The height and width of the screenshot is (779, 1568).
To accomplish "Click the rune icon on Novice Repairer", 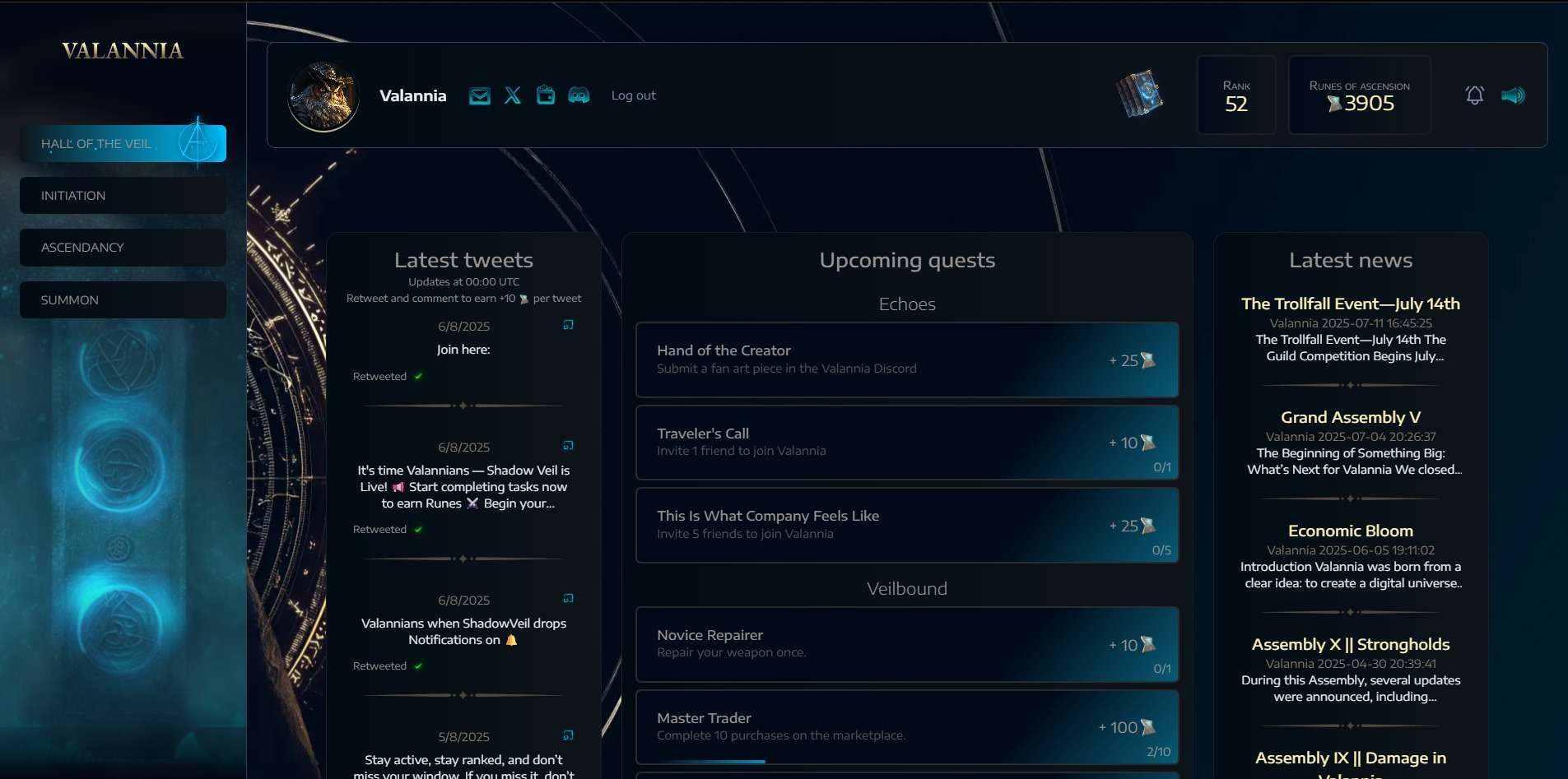I will (x=1148, y=644).
